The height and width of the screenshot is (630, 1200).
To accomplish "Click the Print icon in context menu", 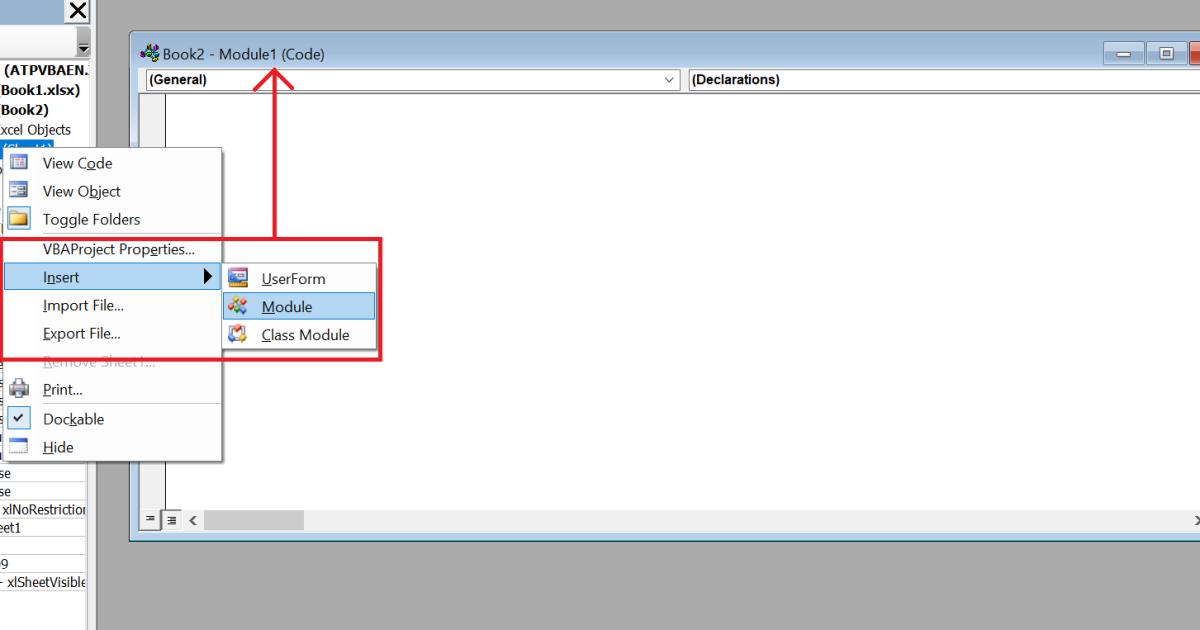I will pyautogui.click(x=17, y=390).
